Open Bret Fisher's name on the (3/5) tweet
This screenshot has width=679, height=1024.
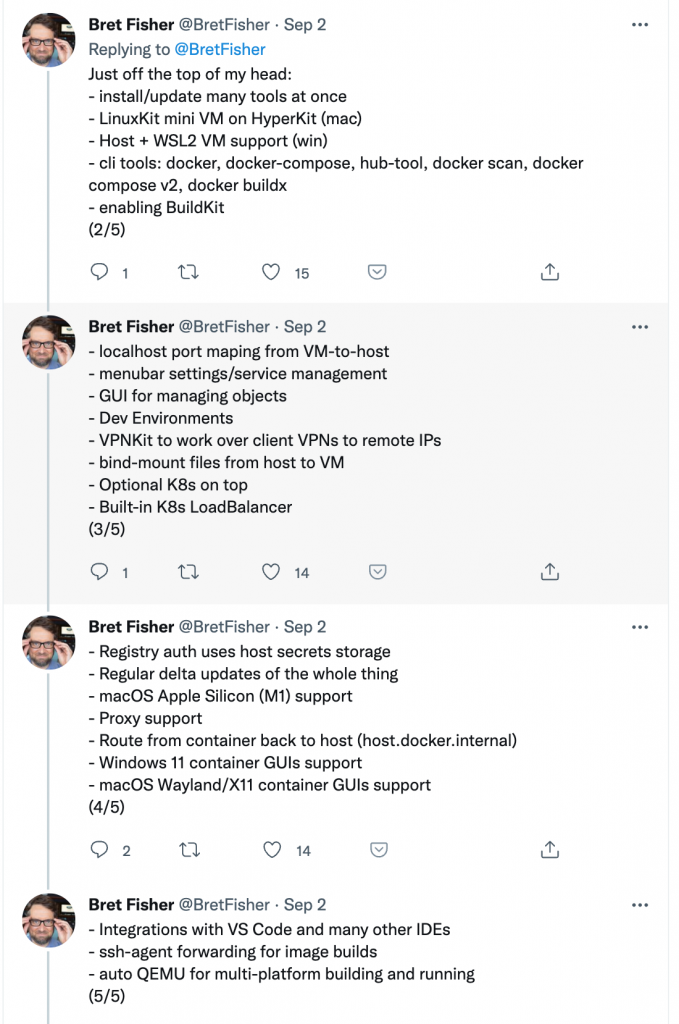point(130,327)
